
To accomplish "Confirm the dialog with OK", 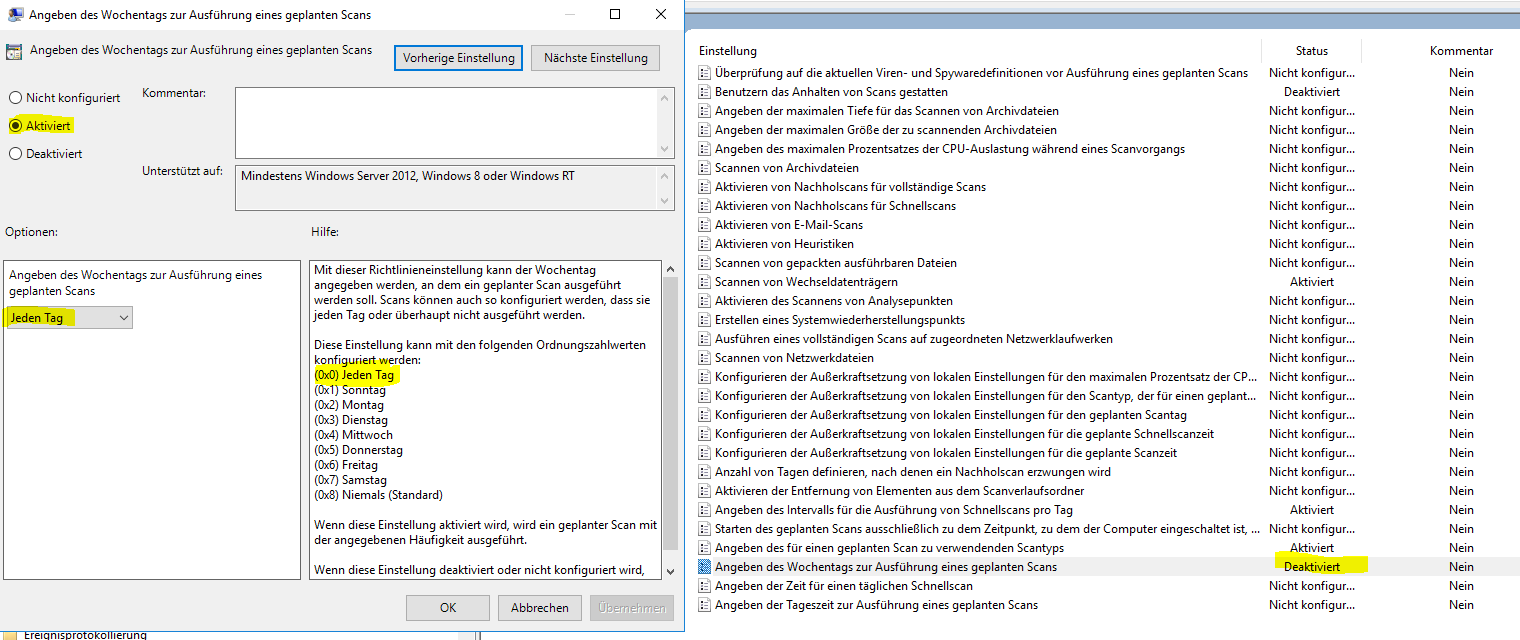I will click(448, 607).
